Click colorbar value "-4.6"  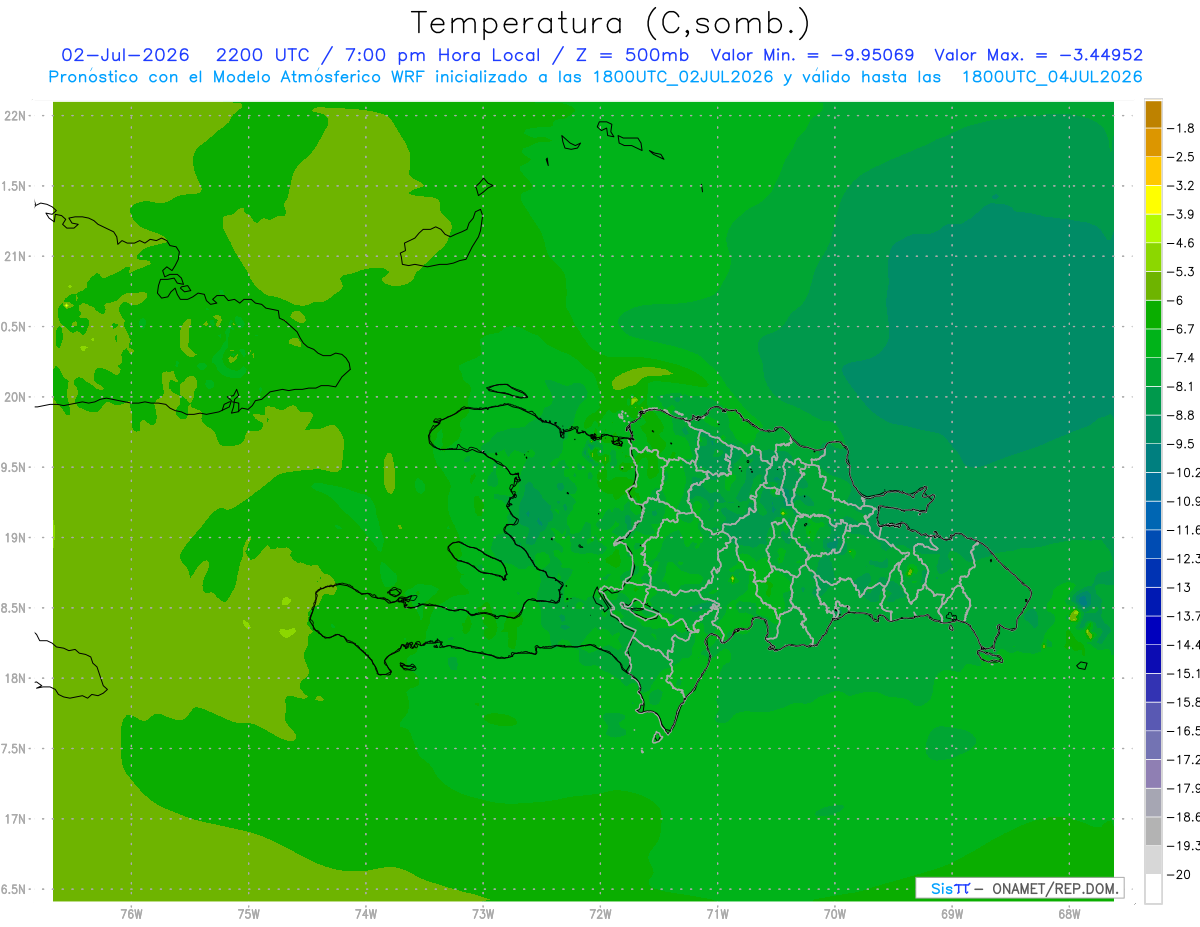[1182, 243]
